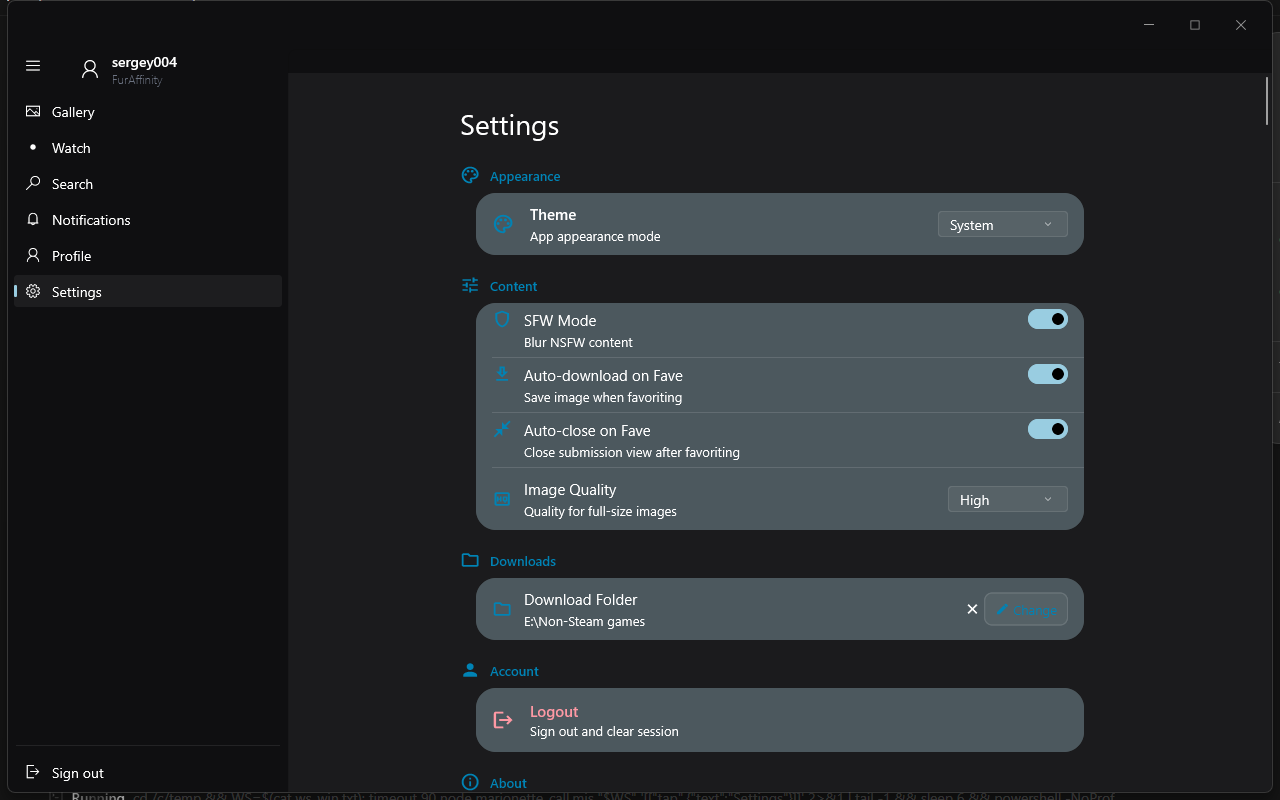Open Search via the magnifier icon
This screenshot has width=1280, height=800.
click(x=33, y=184)
